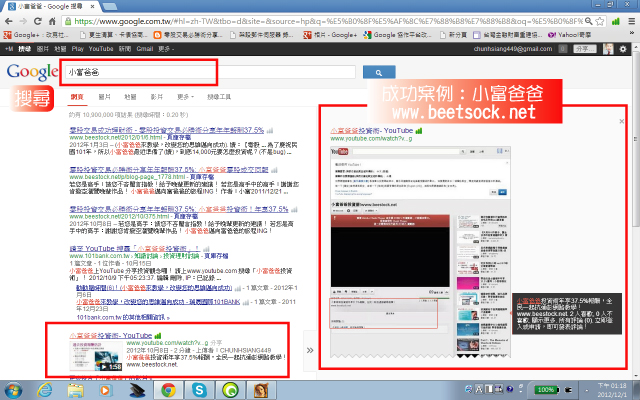Screen dimensions: 640x400
Task: Open the 搜尋工具 search tools
Action: (x=219, y=97)
